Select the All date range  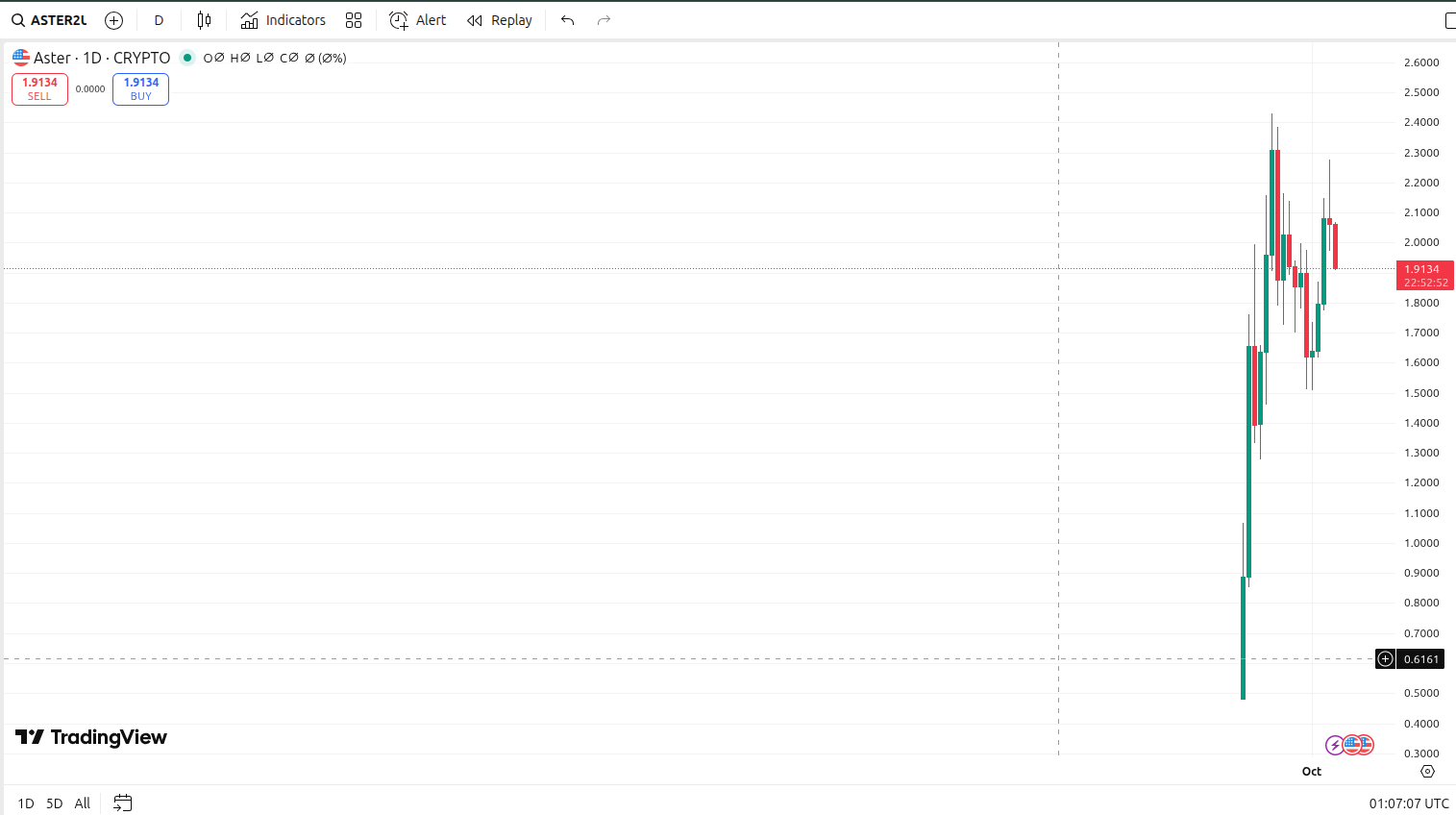click(x=83, y=803)
